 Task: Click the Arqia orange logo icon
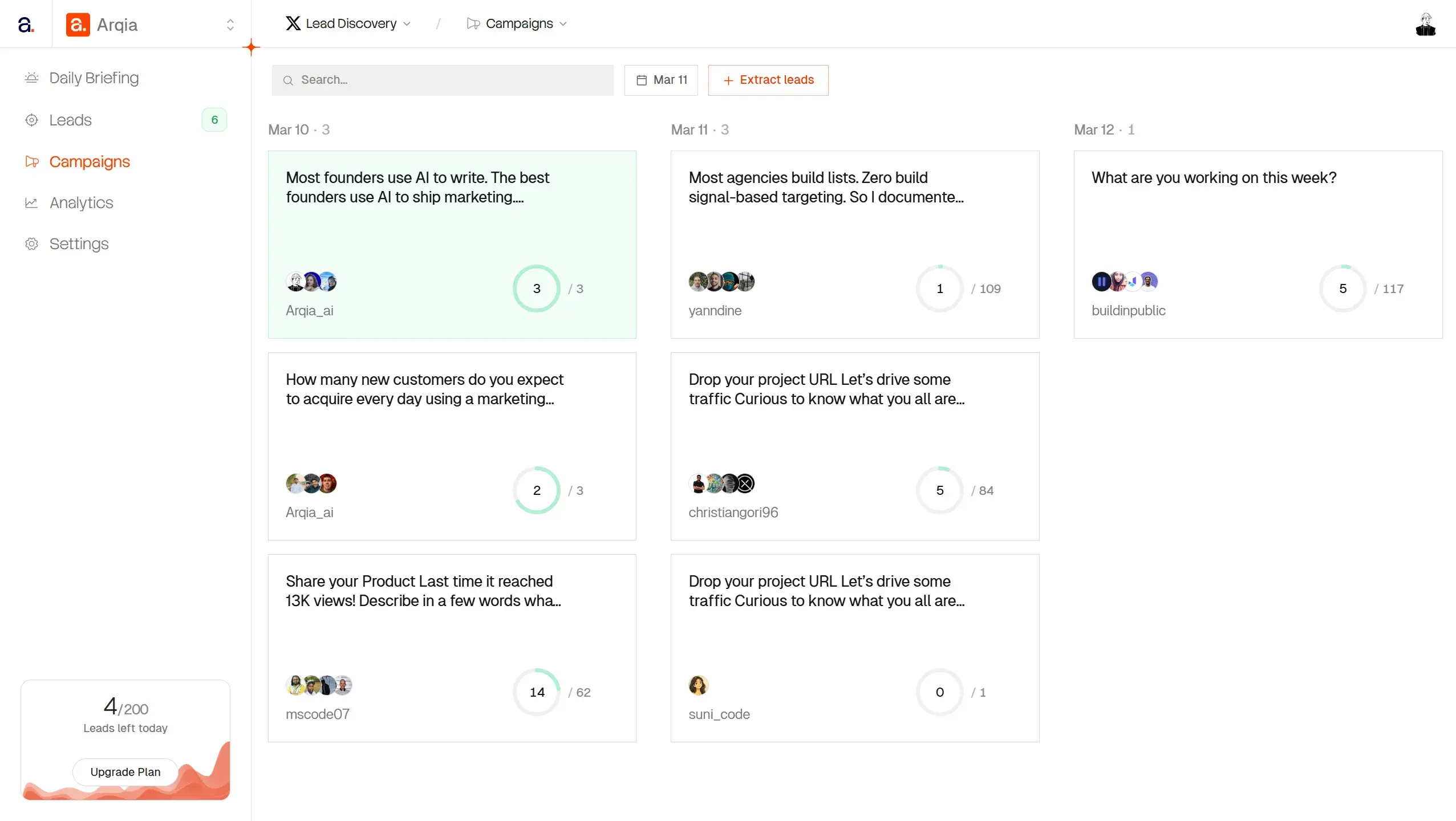[x=78, y=25]
